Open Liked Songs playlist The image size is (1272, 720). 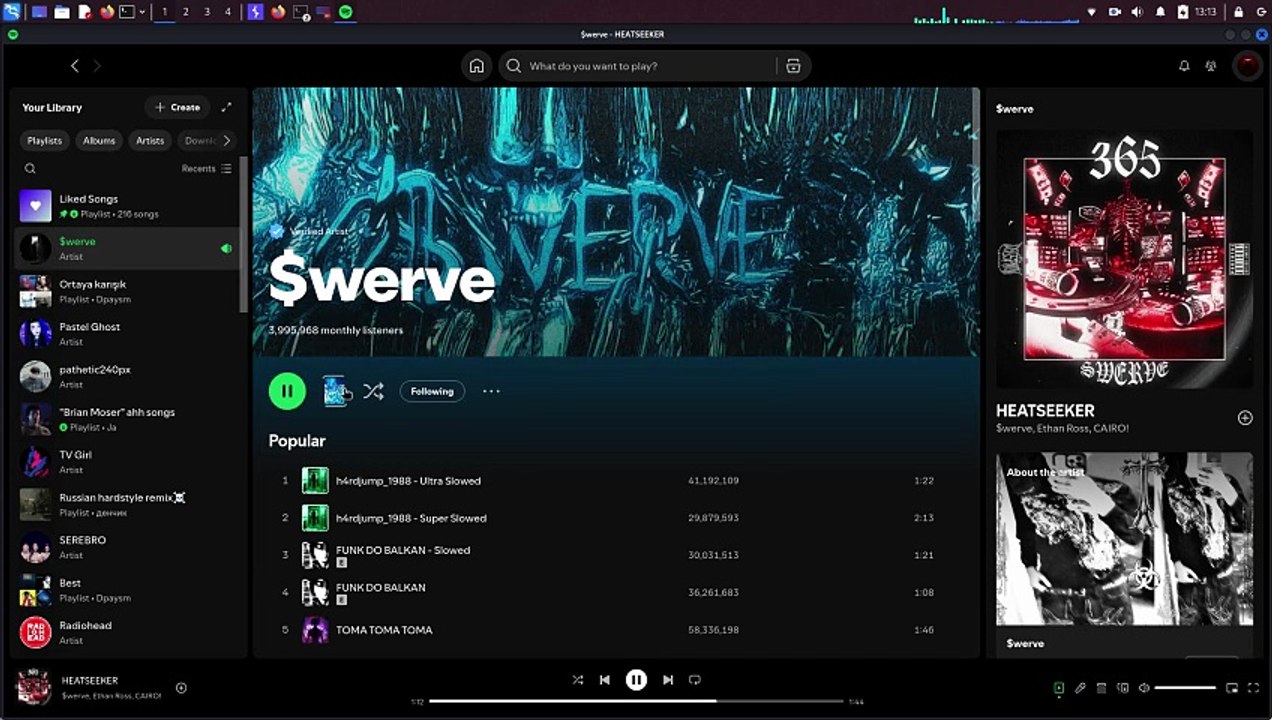(x=127, y=206)
